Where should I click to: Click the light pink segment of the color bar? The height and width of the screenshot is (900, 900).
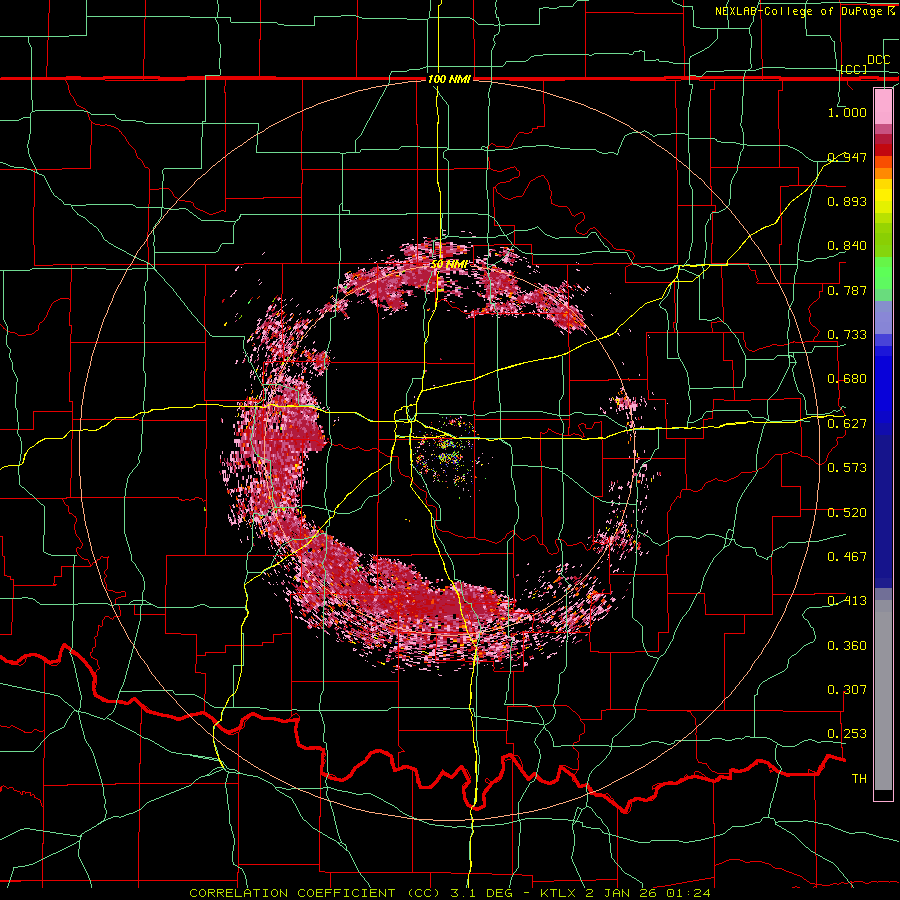tap(883, 107)
